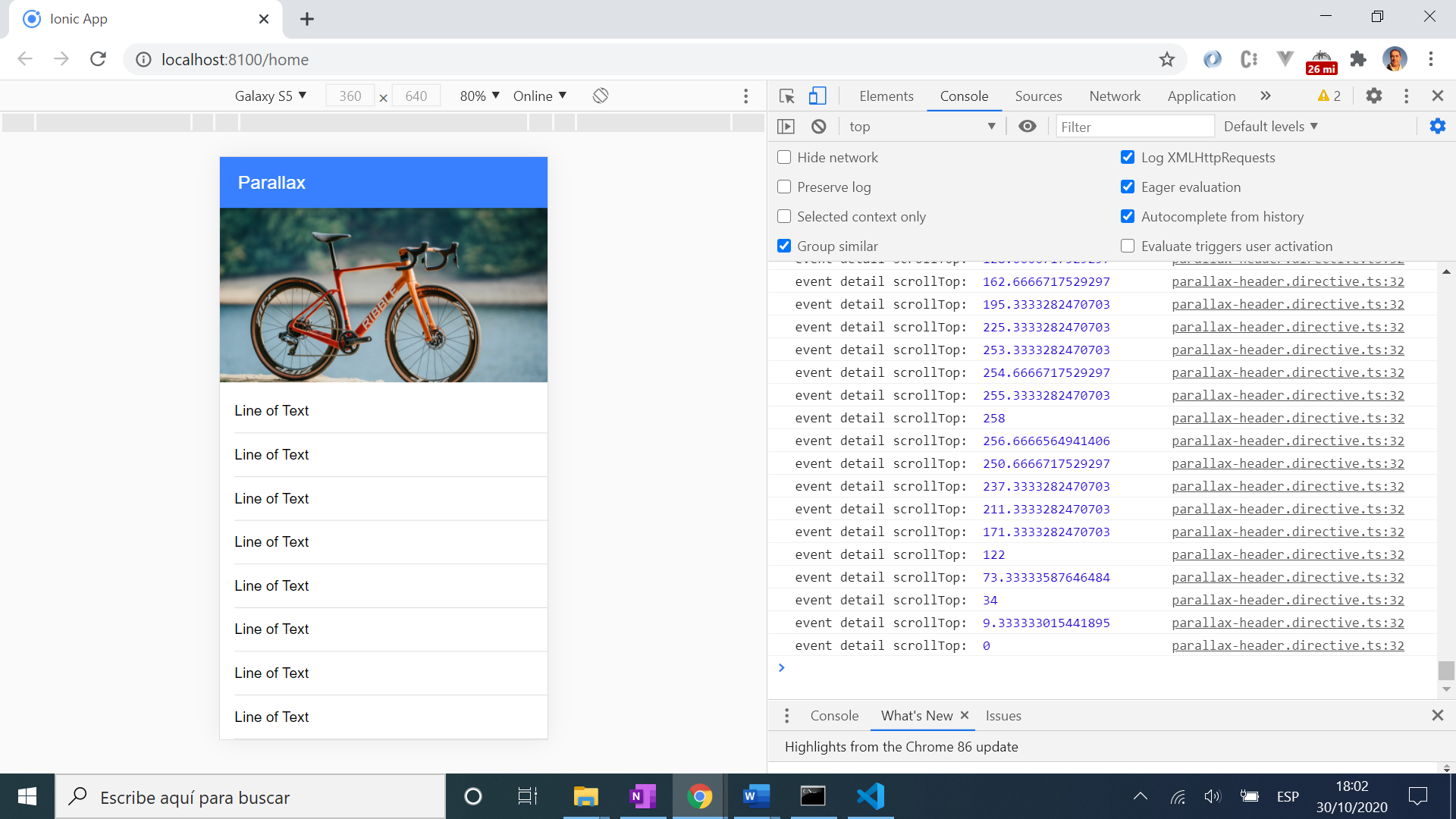Toggle Group similar checkbox
Viewport: 1456px width, 819px height.
[783, 245]
